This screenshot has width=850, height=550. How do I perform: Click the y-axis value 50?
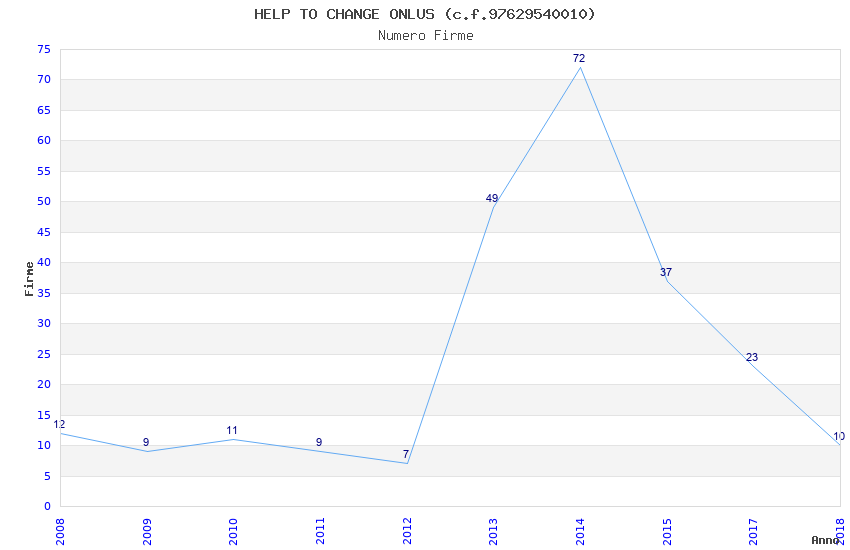pos(44,202)
